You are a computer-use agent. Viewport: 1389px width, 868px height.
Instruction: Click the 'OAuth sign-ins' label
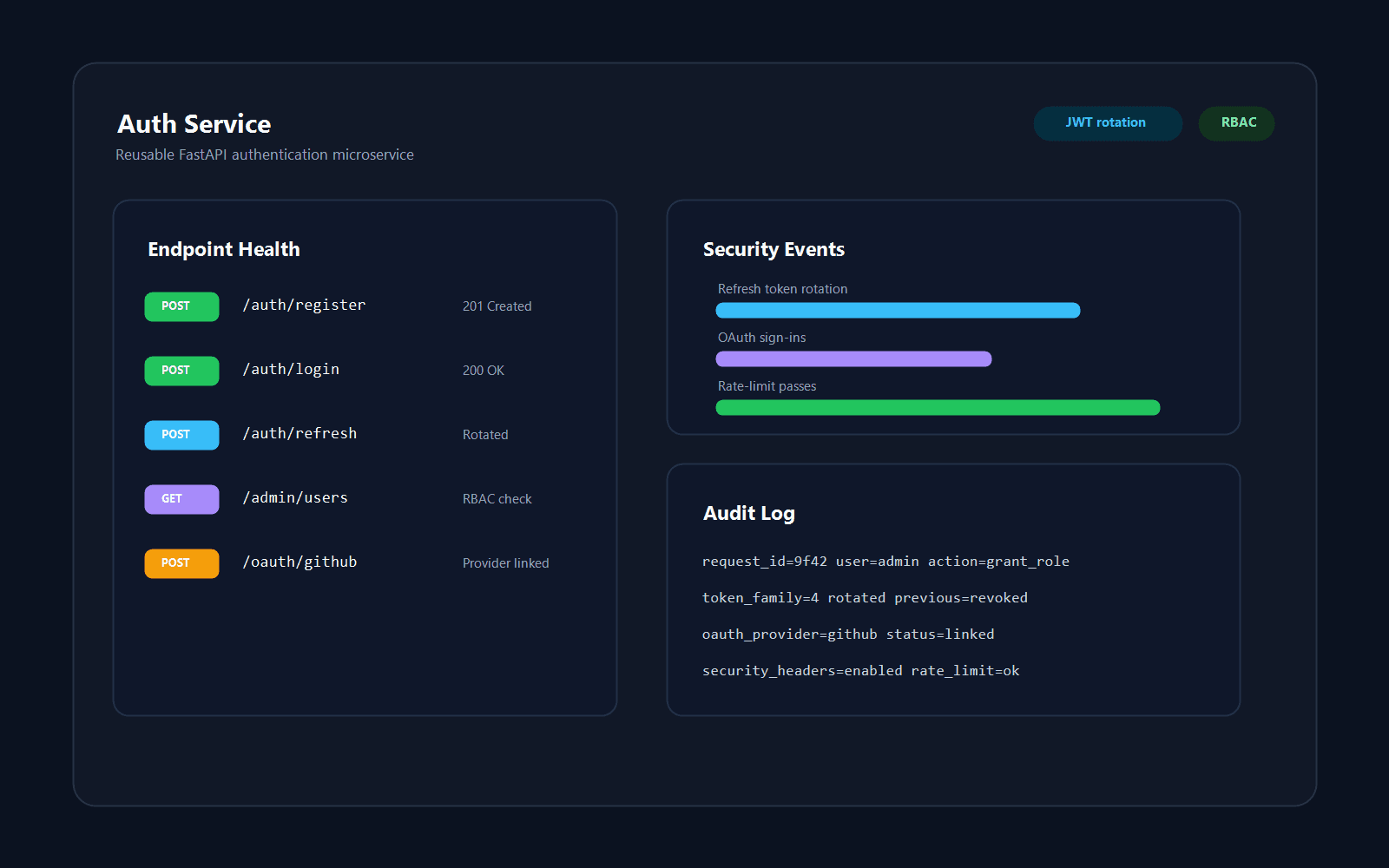point(761,338)
